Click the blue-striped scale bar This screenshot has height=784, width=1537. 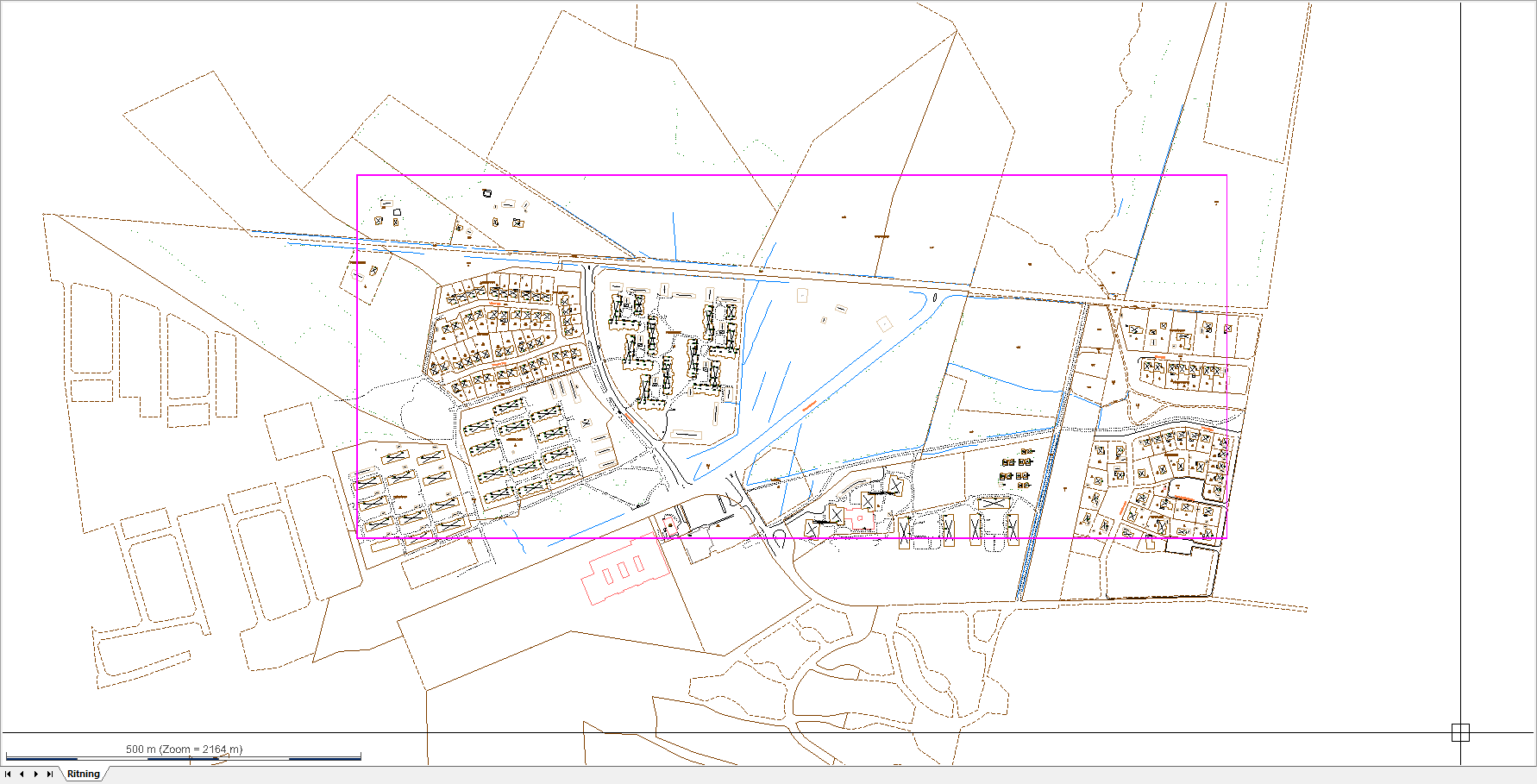click(183, 758)
